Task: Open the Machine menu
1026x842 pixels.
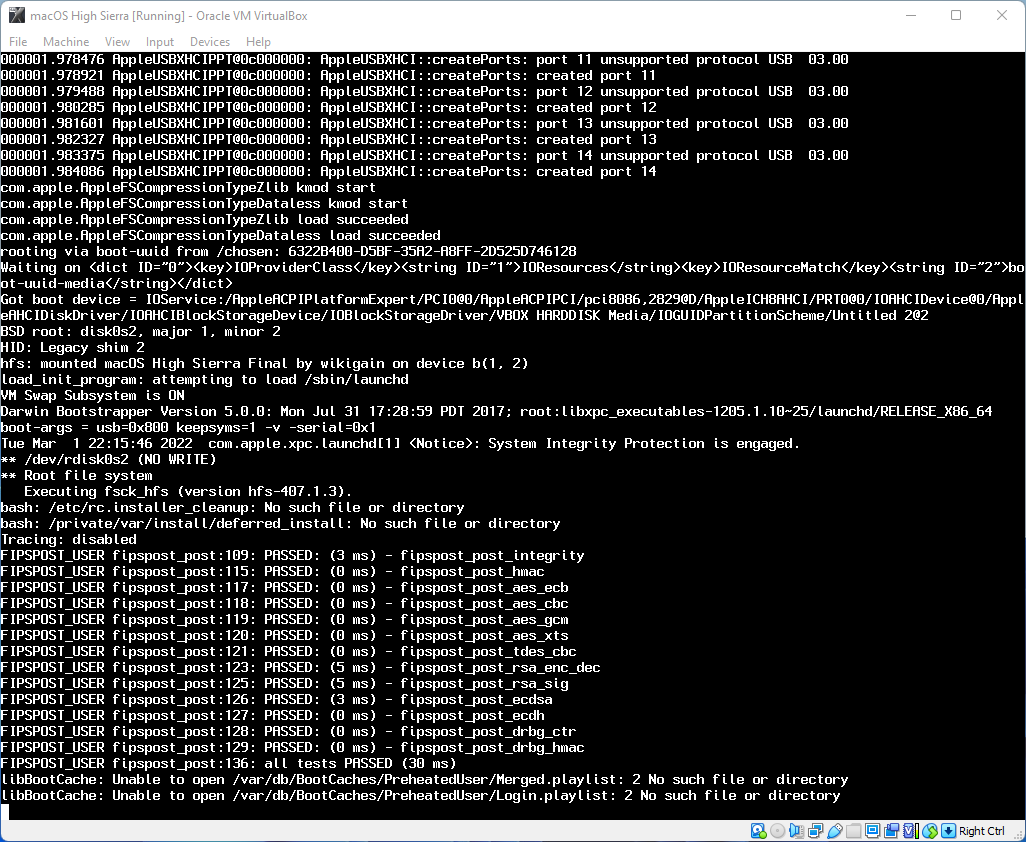Action: [66, 42]
